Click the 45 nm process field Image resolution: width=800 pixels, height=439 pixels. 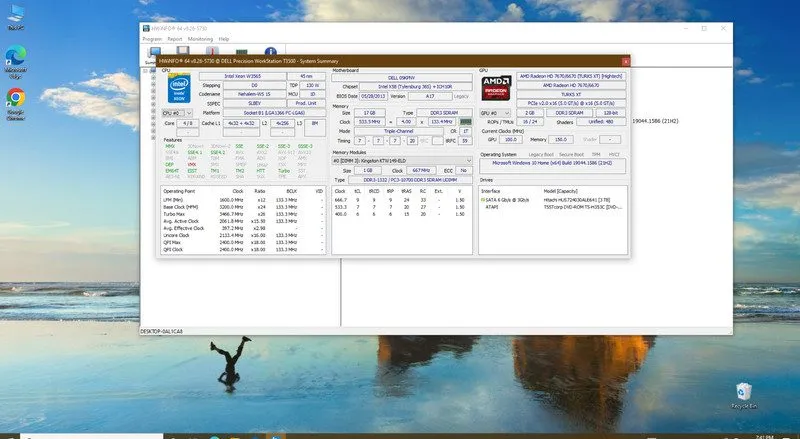[x=307, y=76]
